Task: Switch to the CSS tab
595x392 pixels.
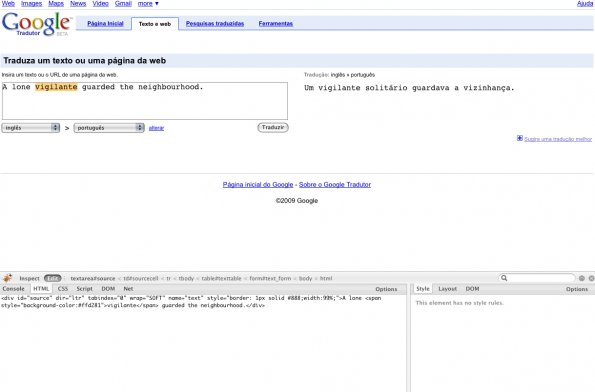Action: coord(63,289)
